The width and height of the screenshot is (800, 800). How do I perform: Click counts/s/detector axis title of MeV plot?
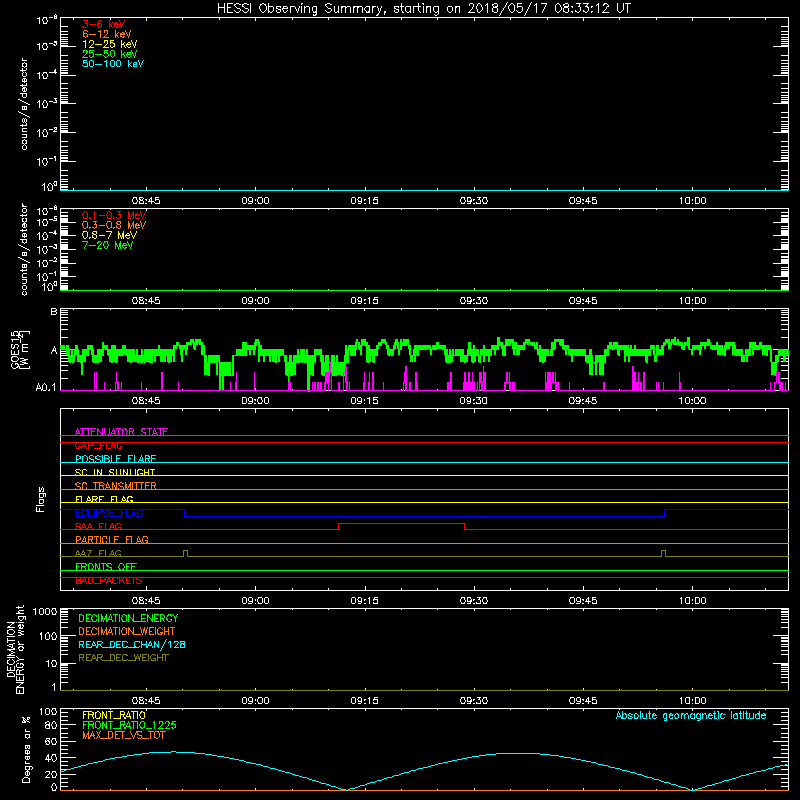tap(24, 249)
